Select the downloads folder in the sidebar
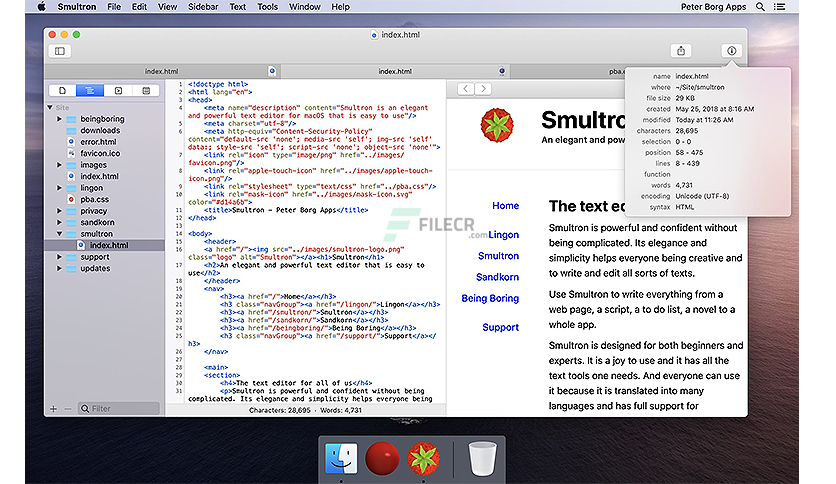The width and height of the screenshot is (836, 484). point(100,131)
